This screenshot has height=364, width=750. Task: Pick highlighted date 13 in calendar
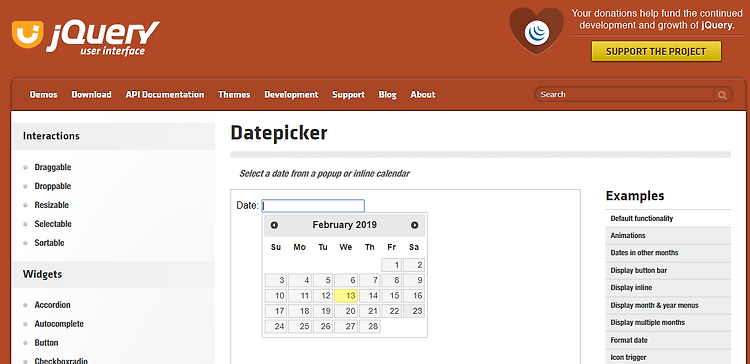pos(346,296)
